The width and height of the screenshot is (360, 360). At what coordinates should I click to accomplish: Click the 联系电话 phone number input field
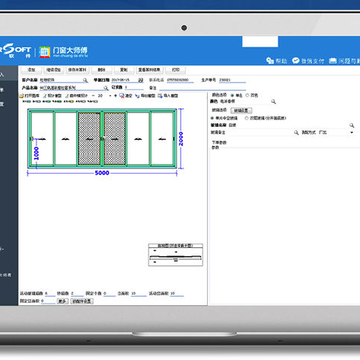[x=180, y=80]
